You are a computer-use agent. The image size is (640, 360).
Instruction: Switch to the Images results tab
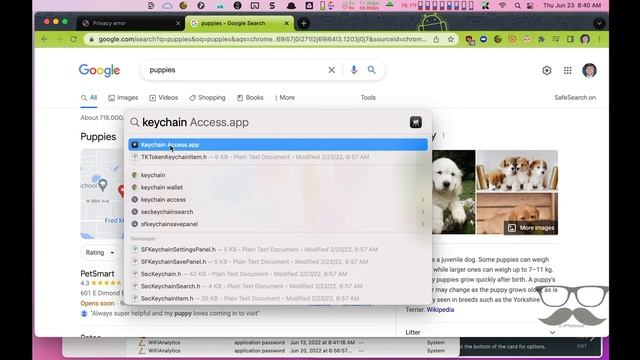pos(123,98)
